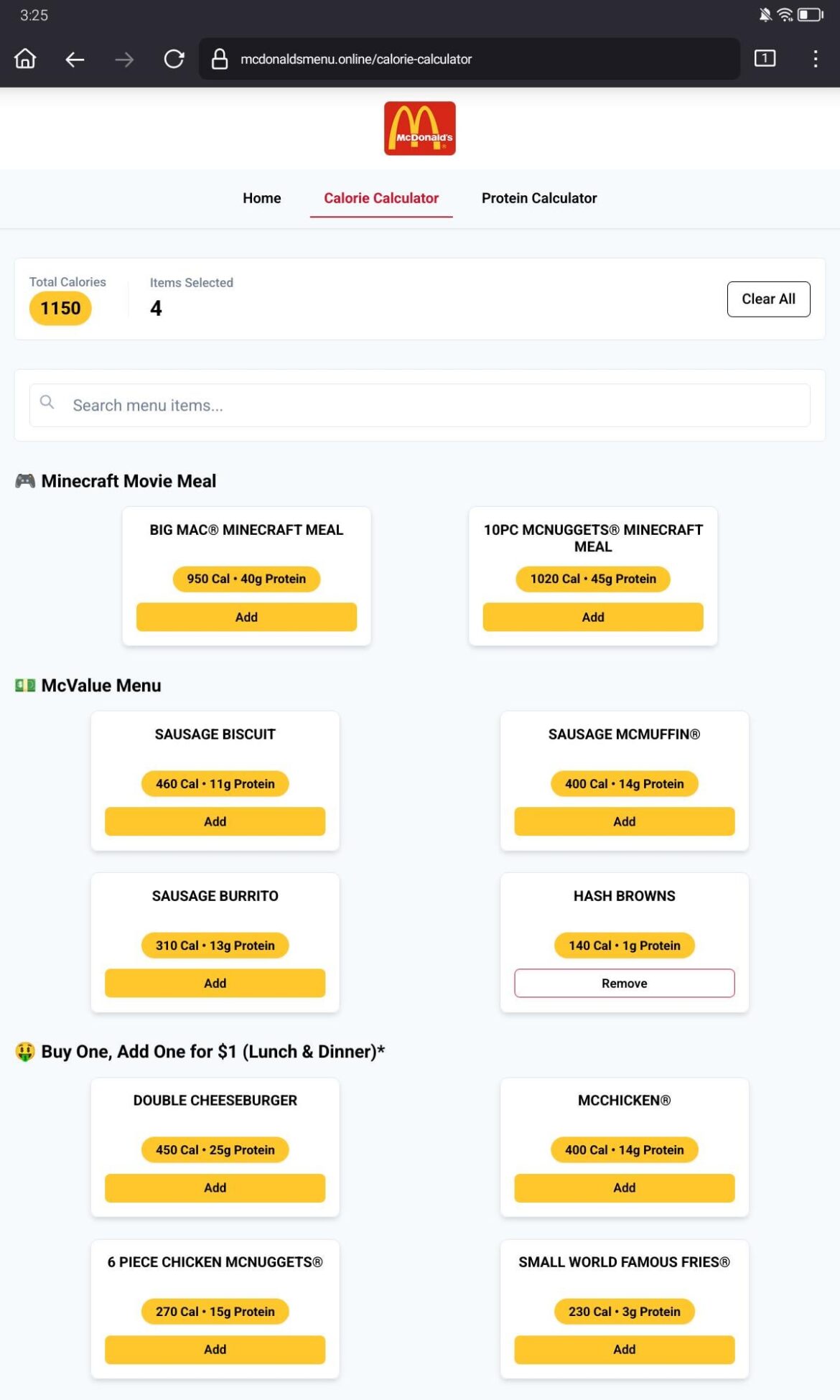This screenshot has width=840, height=1400.
Task: Add the Big Mac Minecraft Meal
Action: [x=246, y=617]
